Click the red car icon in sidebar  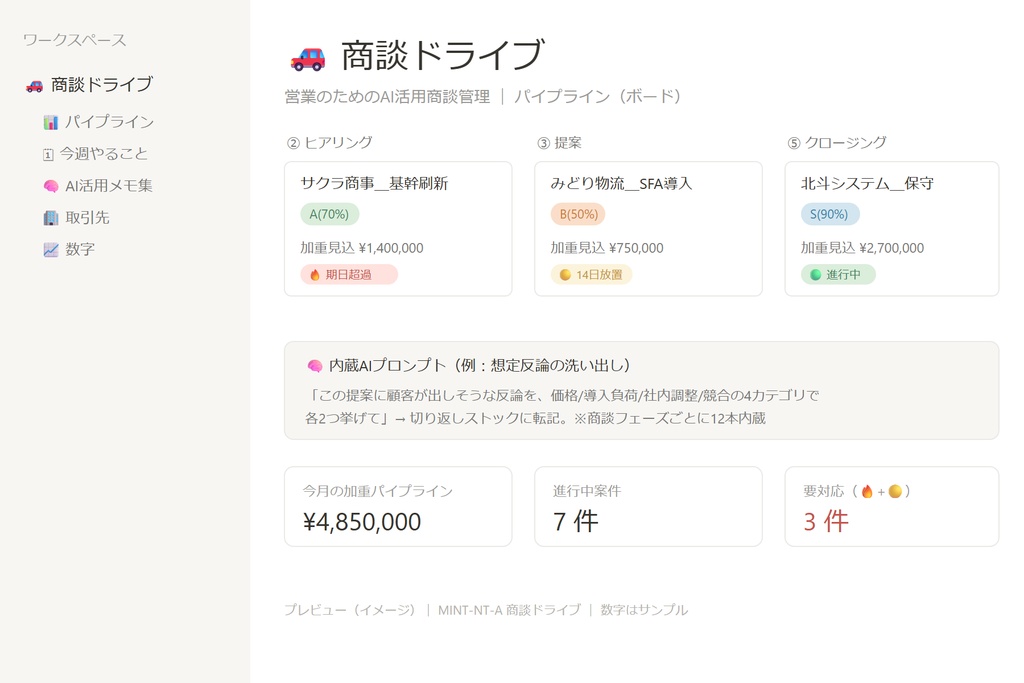click(34, 86)
